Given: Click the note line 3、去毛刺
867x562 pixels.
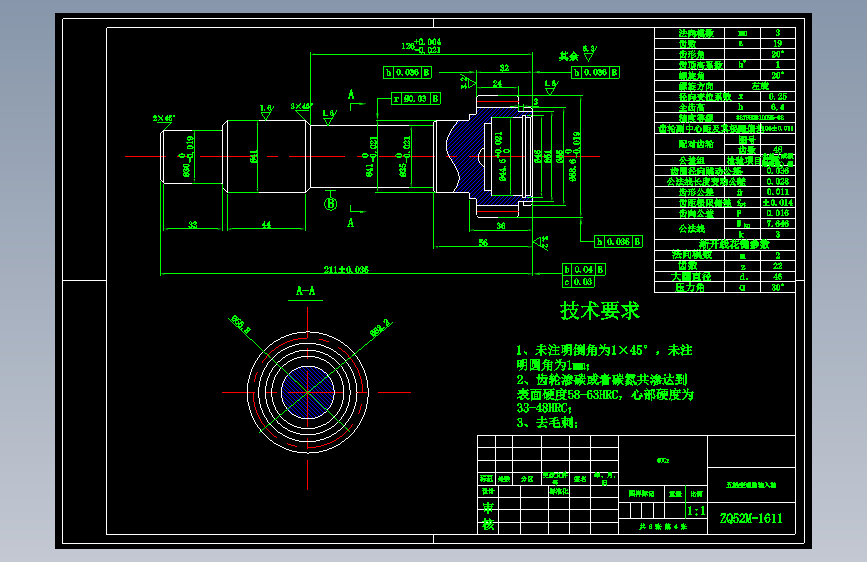Looking at the screenshot, I should click(547, 423).
